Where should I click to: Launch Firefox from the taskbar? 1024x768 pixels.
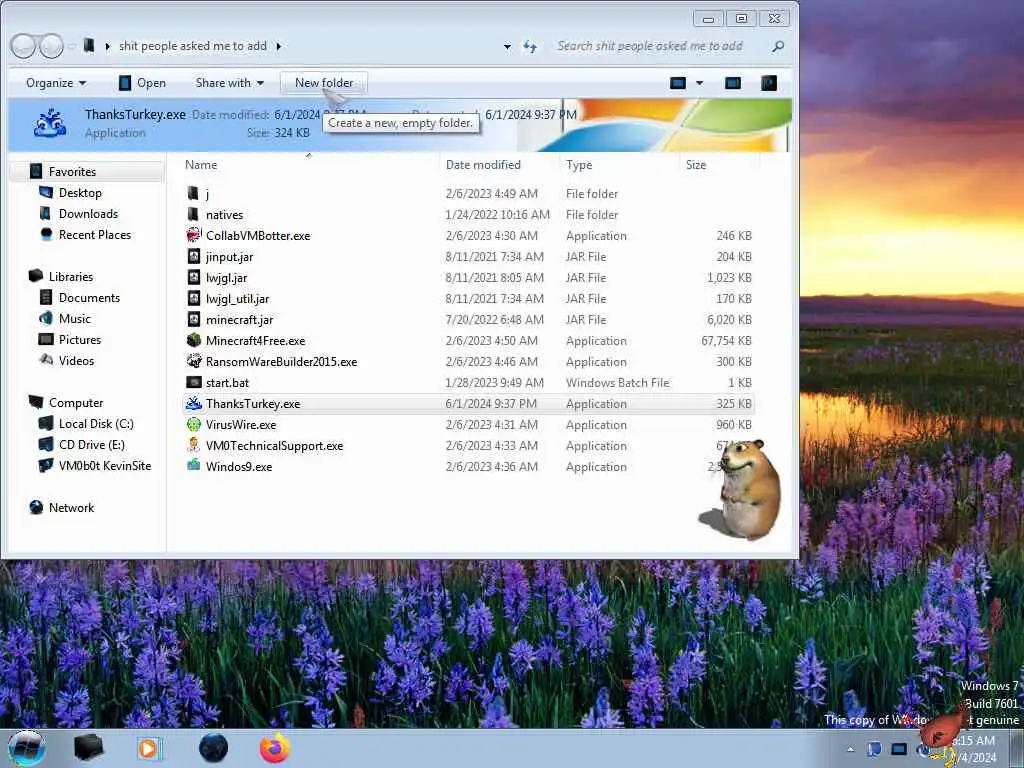pyautogui.click(x=275, y=748)
